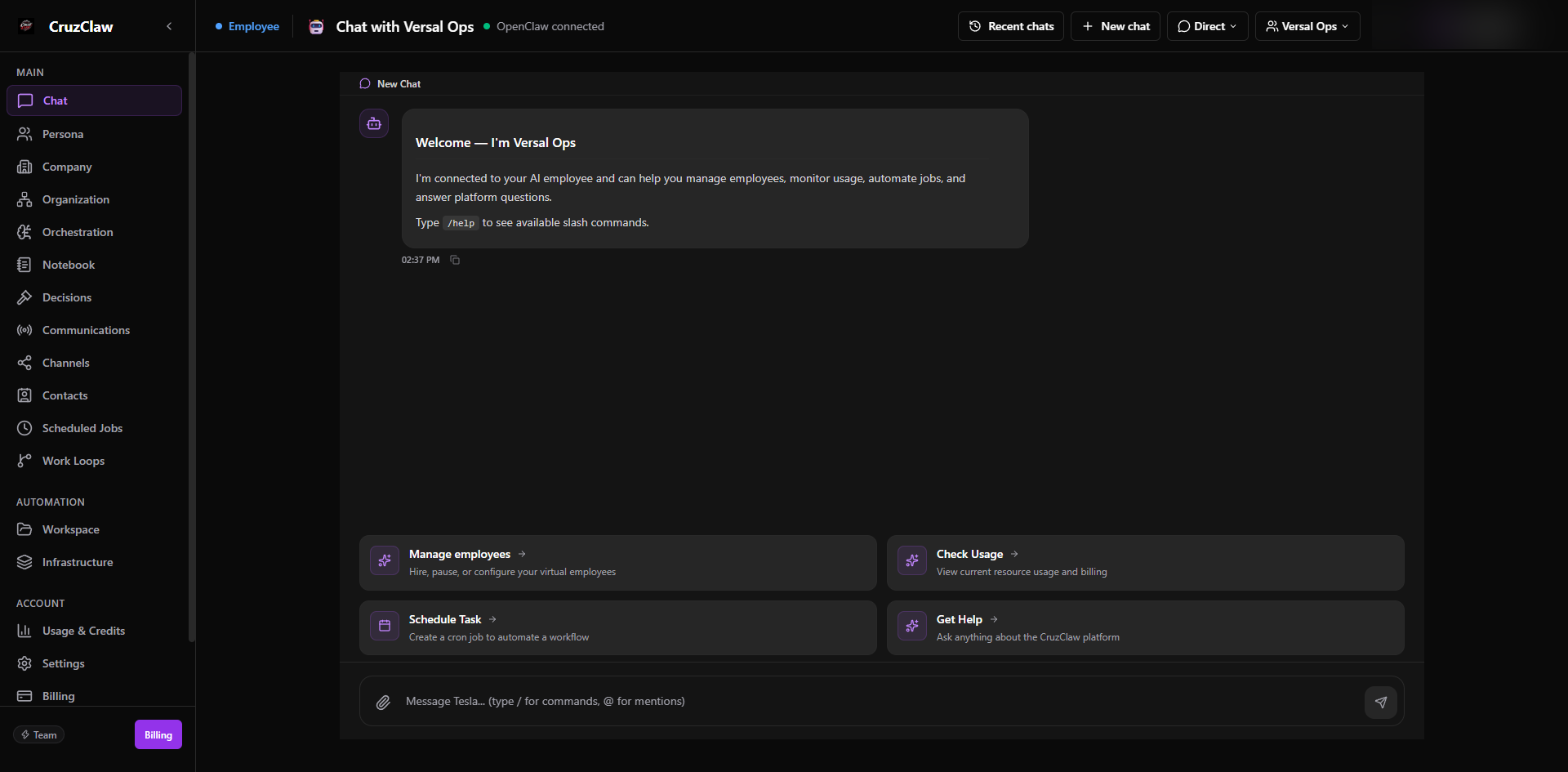Expand the Versal Ops employee dropdown

1307,26
